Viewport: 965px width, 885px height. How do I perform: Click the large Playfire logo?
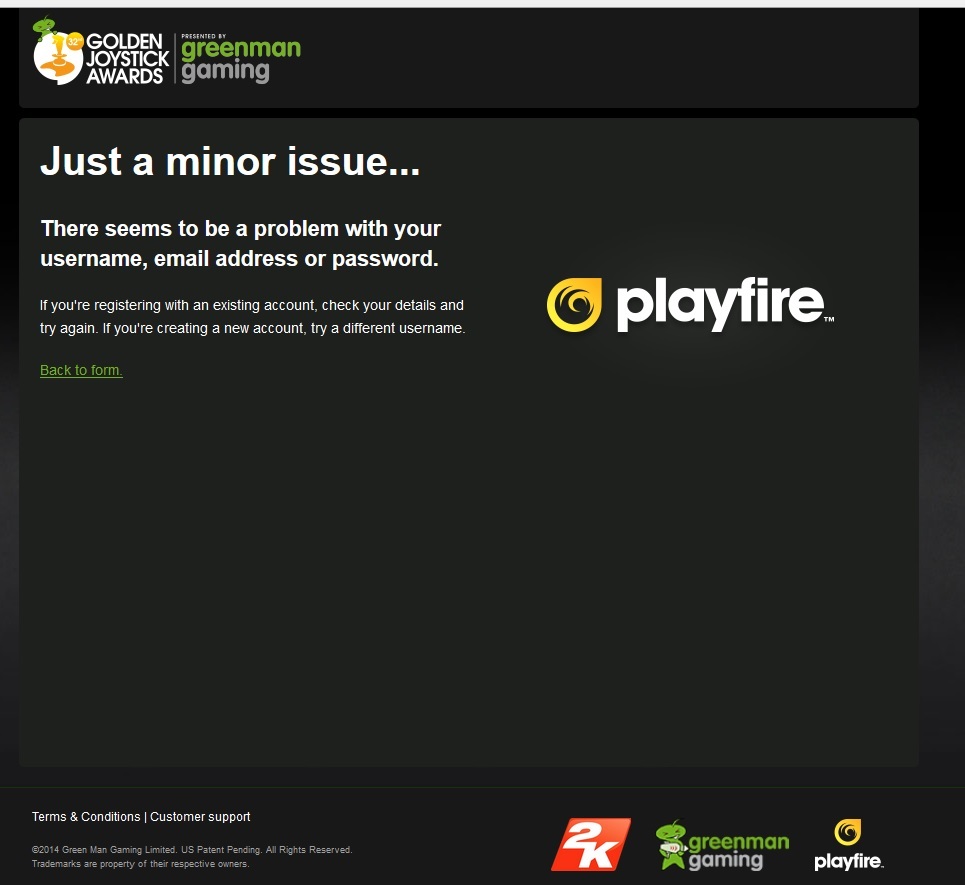pos(690,305)
